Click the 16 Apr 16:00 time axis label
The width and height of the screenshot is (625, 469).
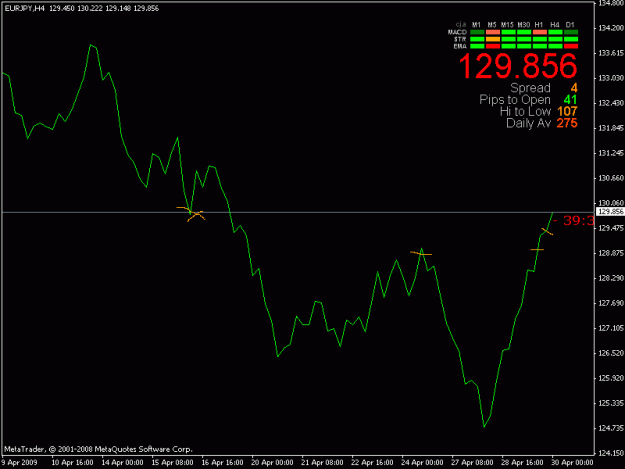[x=222, y=463]
